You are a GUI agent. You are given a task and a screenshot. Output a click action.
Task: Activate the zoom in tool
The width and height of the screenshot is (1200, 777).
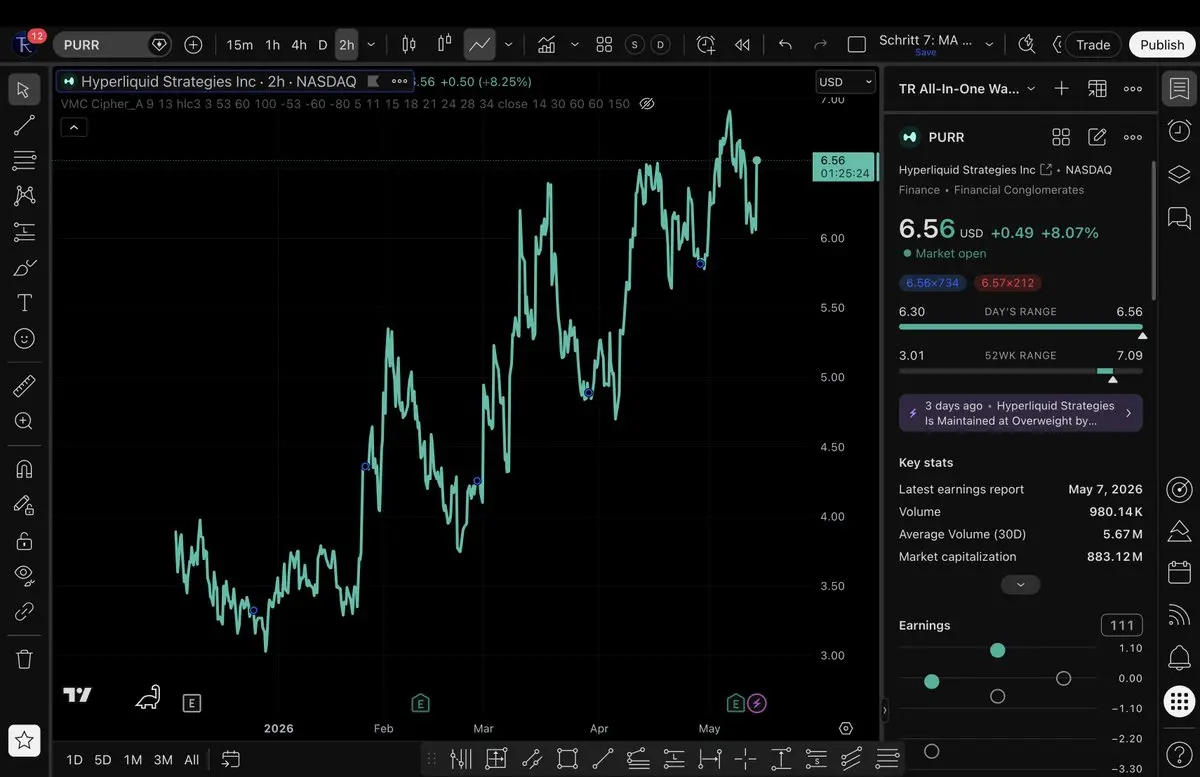tap(24, 421)
